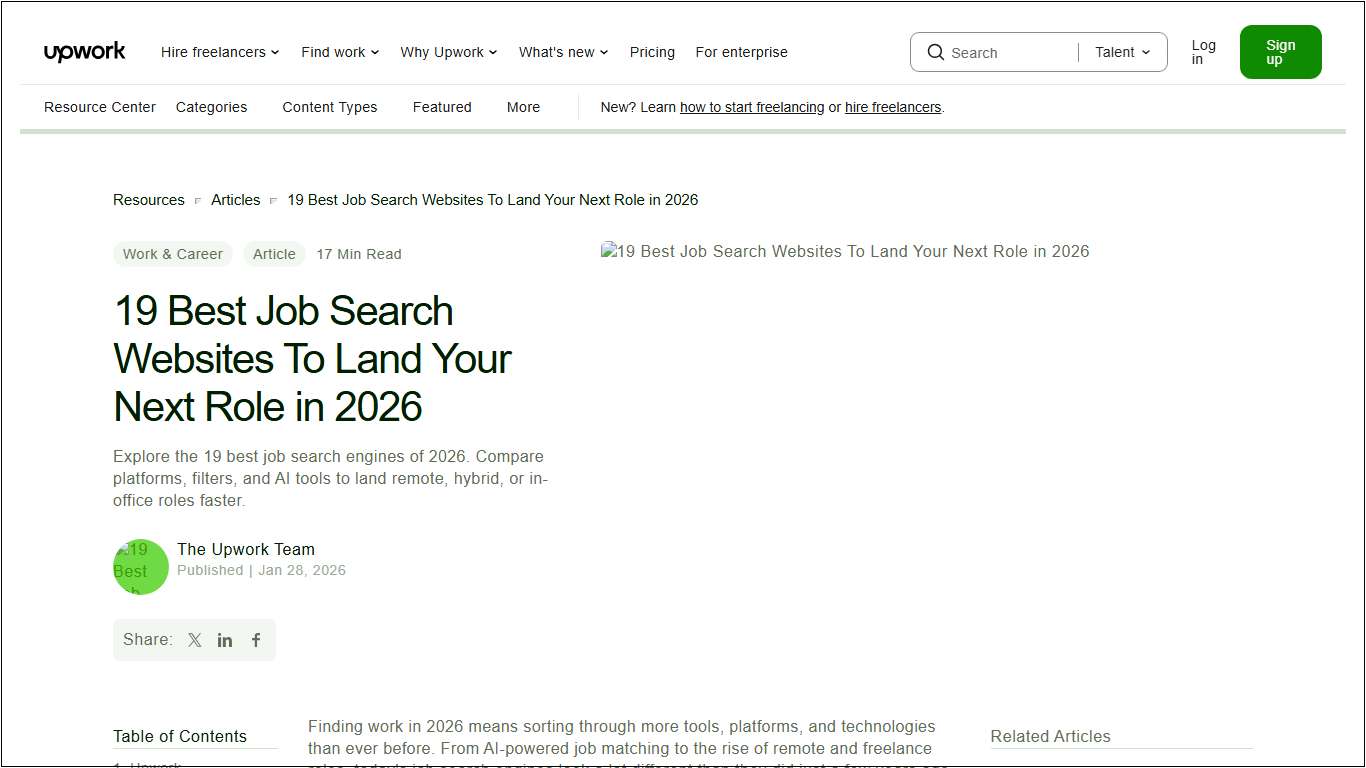This screenshot has width=1366, height=768.
Task: Click the search magnifier icon
Action: point(935,52)
